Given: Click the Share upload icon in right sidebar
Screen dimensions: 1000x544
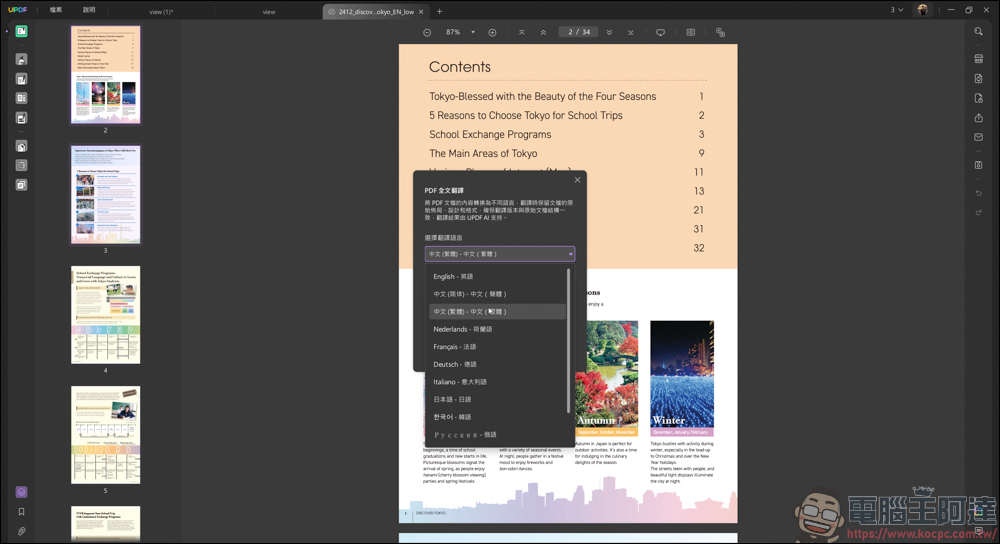Looking at the screenshot, I should [x=978, y=118].
